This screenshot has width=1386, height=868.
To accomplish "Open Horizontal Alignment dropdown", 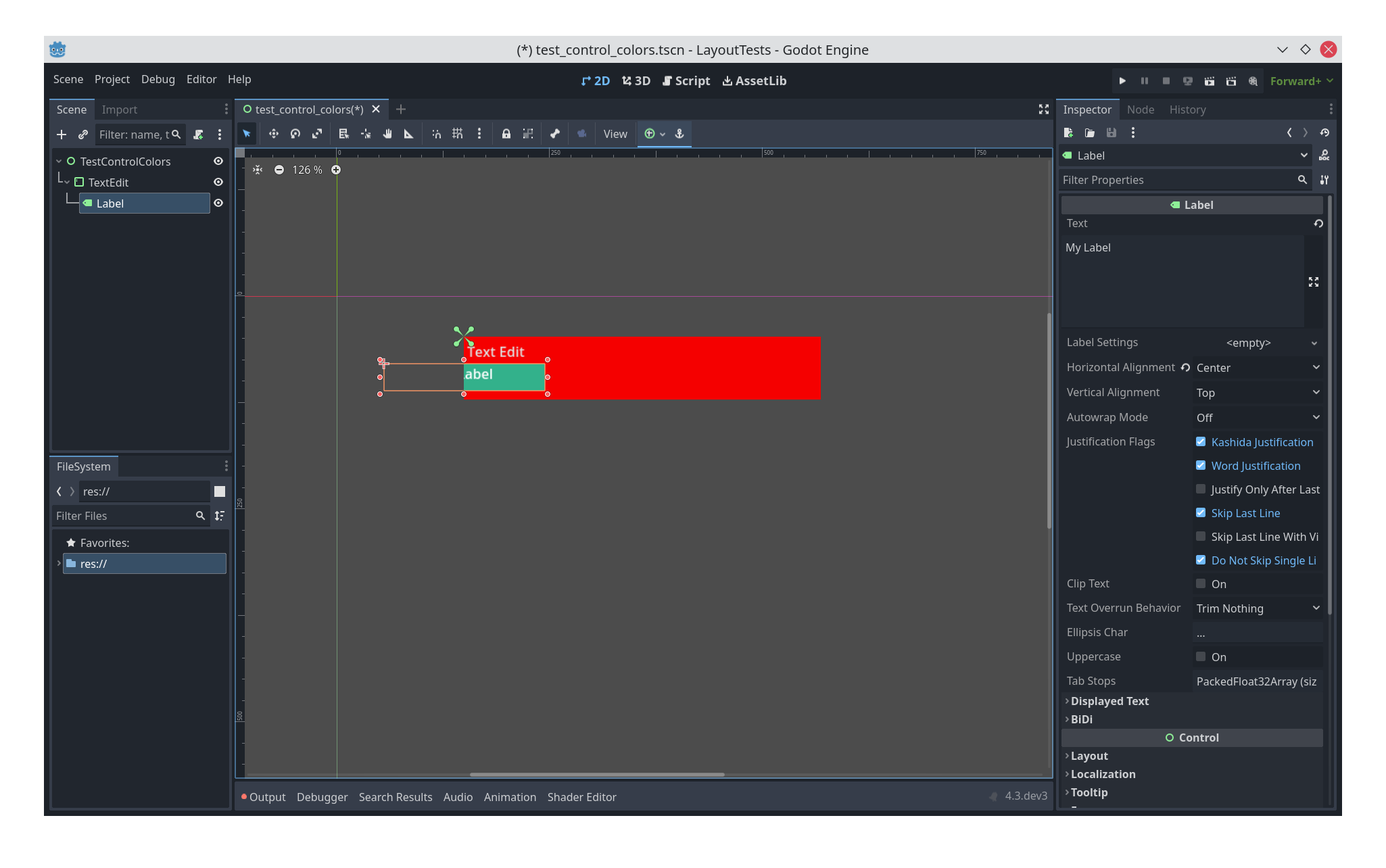I will (1258, 368).
